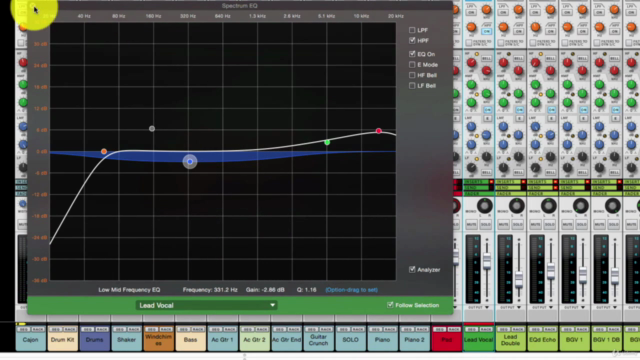Click Lead Vocal pan knob
The height and width of the screenshot is (360, 640).
(x=484, y=205)
